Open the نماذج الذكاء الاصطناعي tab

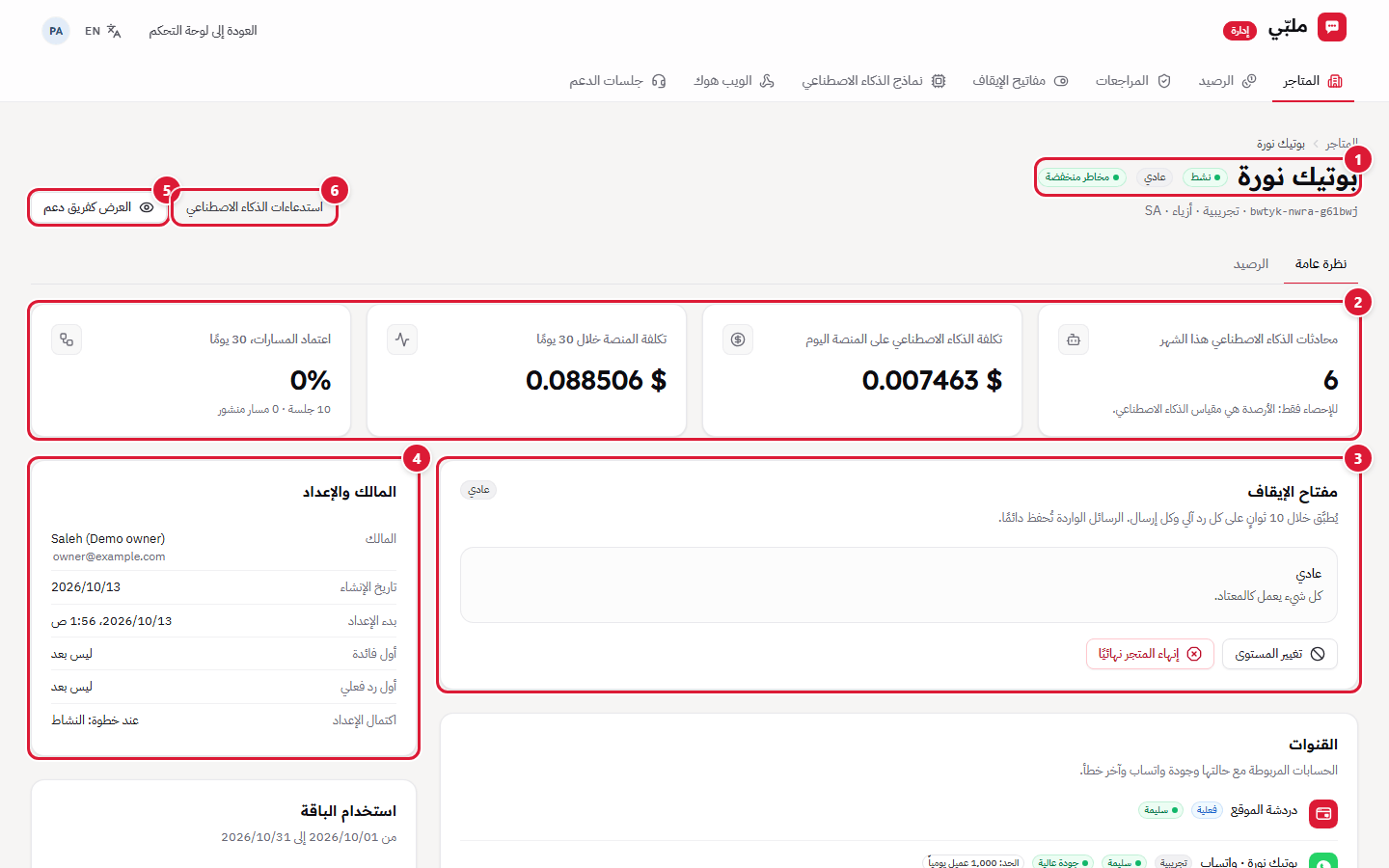tap(873, 81)
